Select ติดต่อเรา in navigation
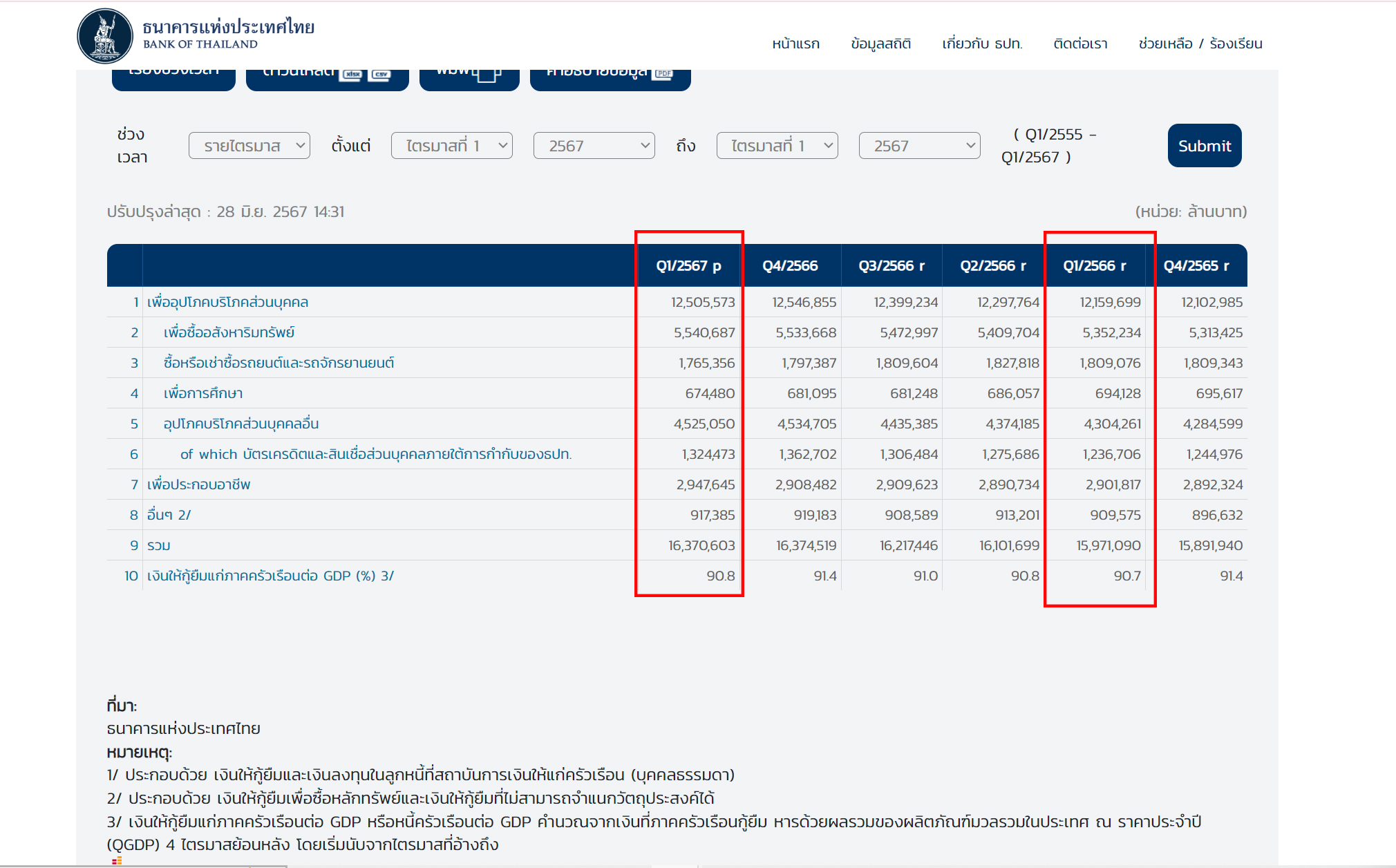 tap(1080, 44)
